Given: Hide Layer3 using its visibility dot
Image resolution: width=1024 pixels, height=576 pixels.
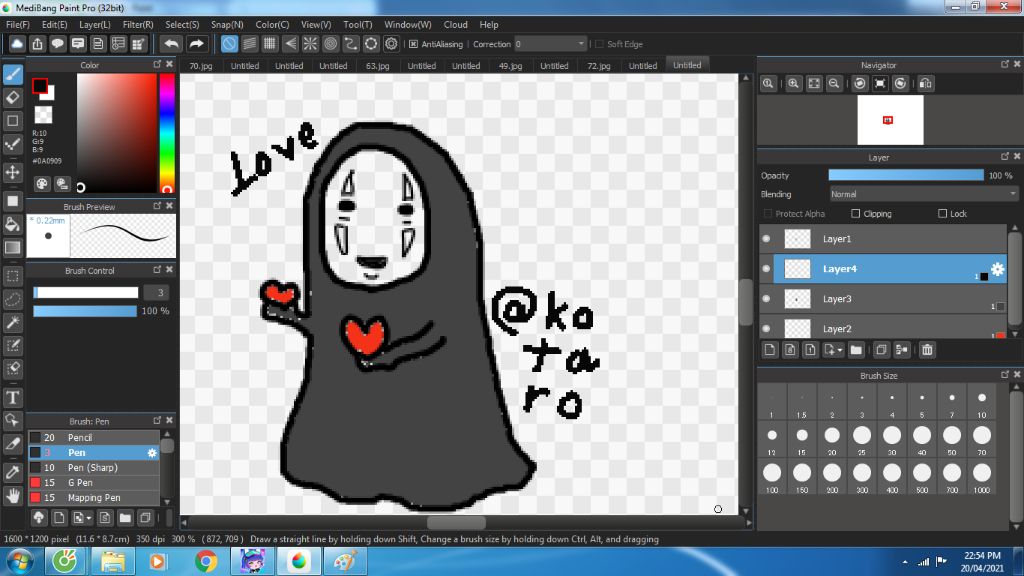Looking at the screenshot, I should 767,298.
